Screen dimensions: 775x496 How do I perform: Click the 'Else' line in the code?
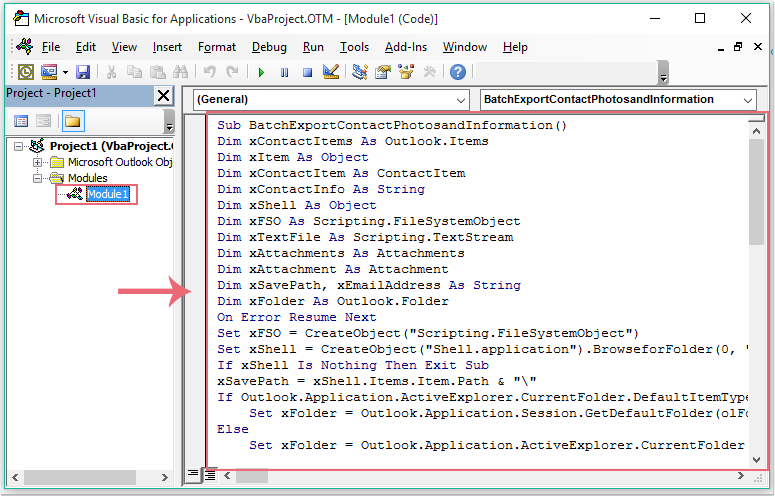(233, 429)
